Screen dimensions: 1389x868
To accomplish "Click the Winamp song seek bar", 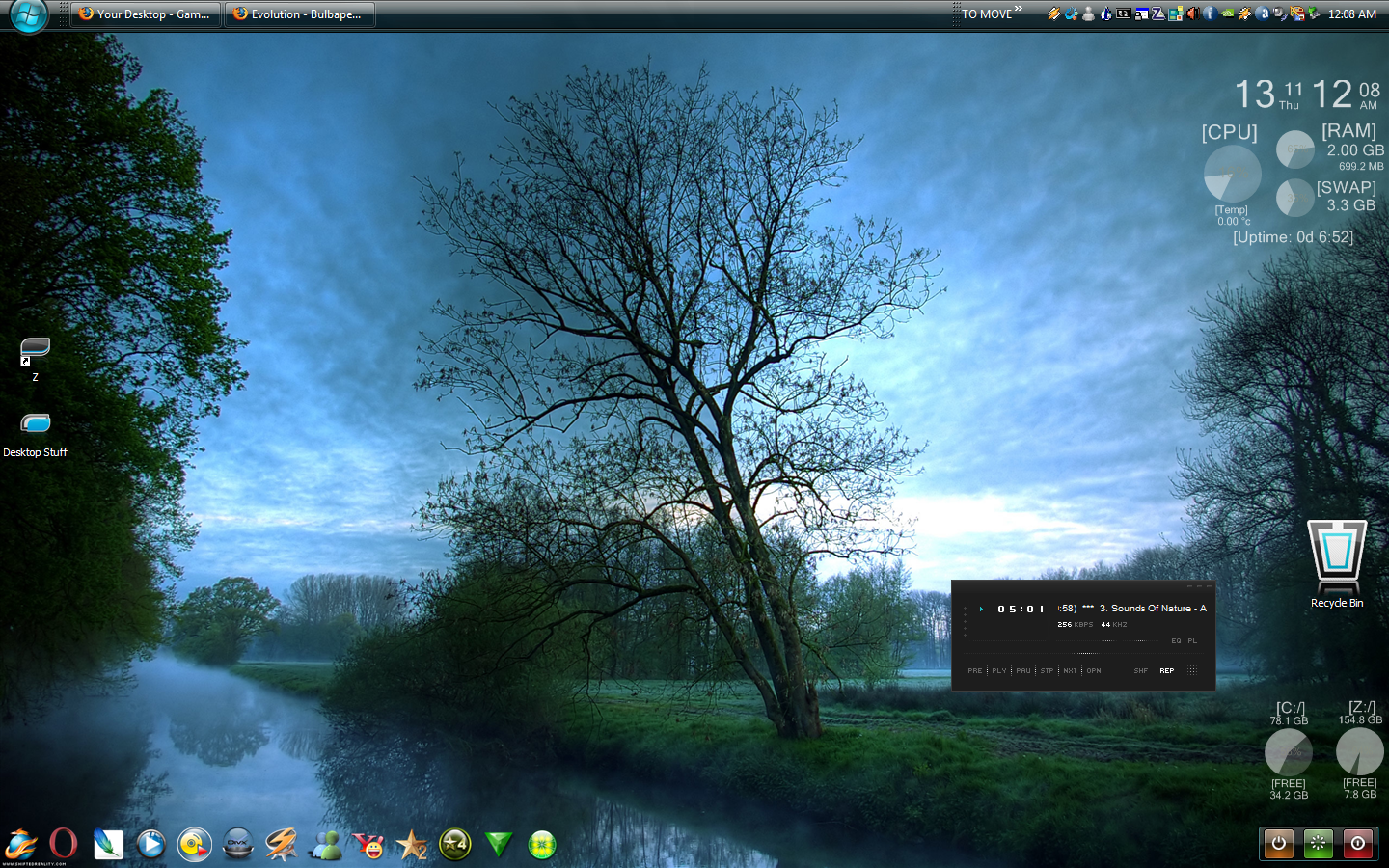I will click(1083, 653).
